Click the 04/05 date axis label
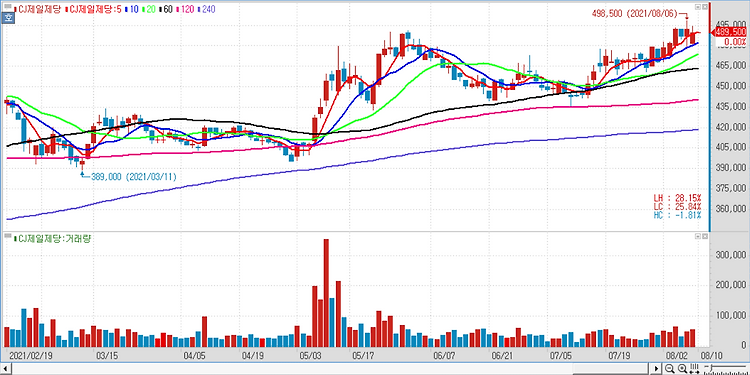This screenshot has height=375, width=750. [194, 355]
